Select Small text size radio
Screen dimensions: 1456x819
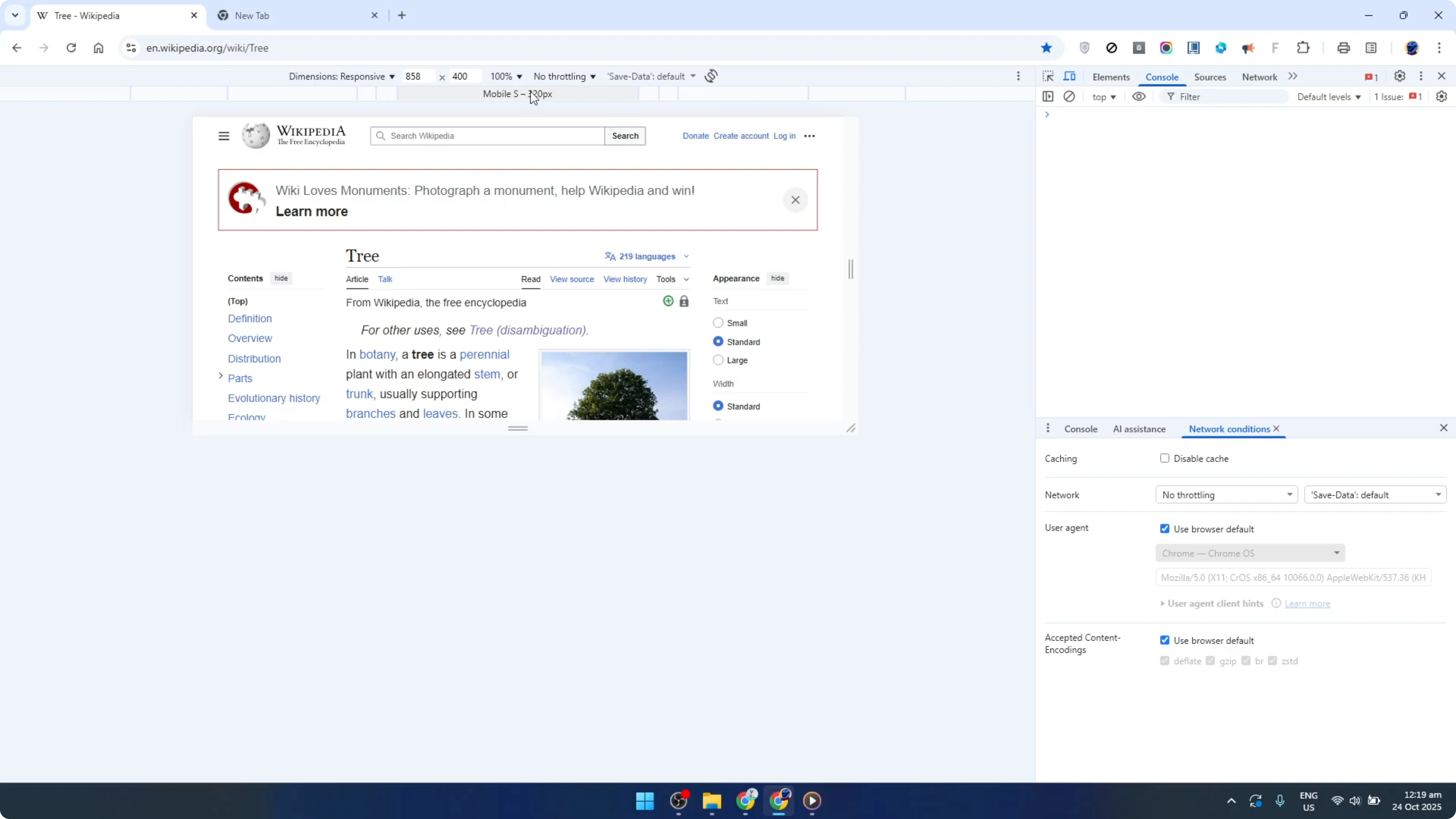coord(718,323)
